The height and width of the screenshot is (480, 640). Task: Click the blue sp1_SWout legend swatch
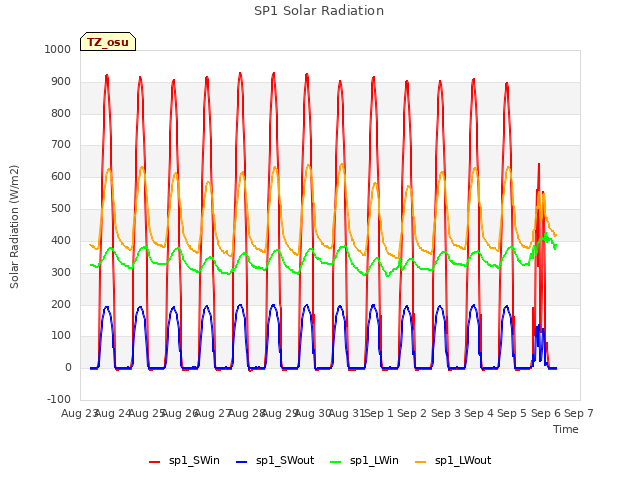point(242,462)
